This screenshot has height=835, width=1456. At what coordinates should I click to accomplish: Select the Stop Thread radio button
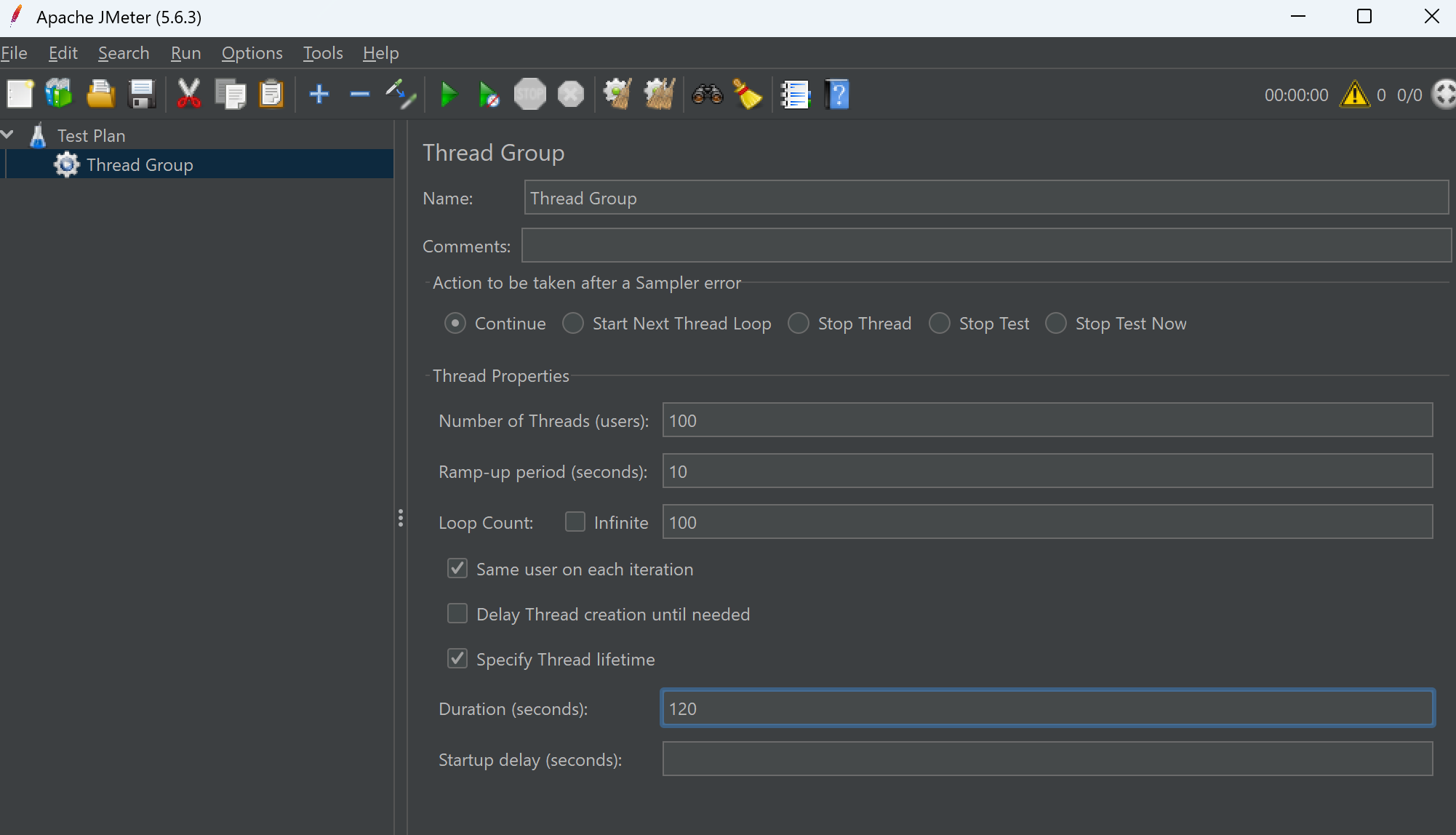click(x=799, y=323)
